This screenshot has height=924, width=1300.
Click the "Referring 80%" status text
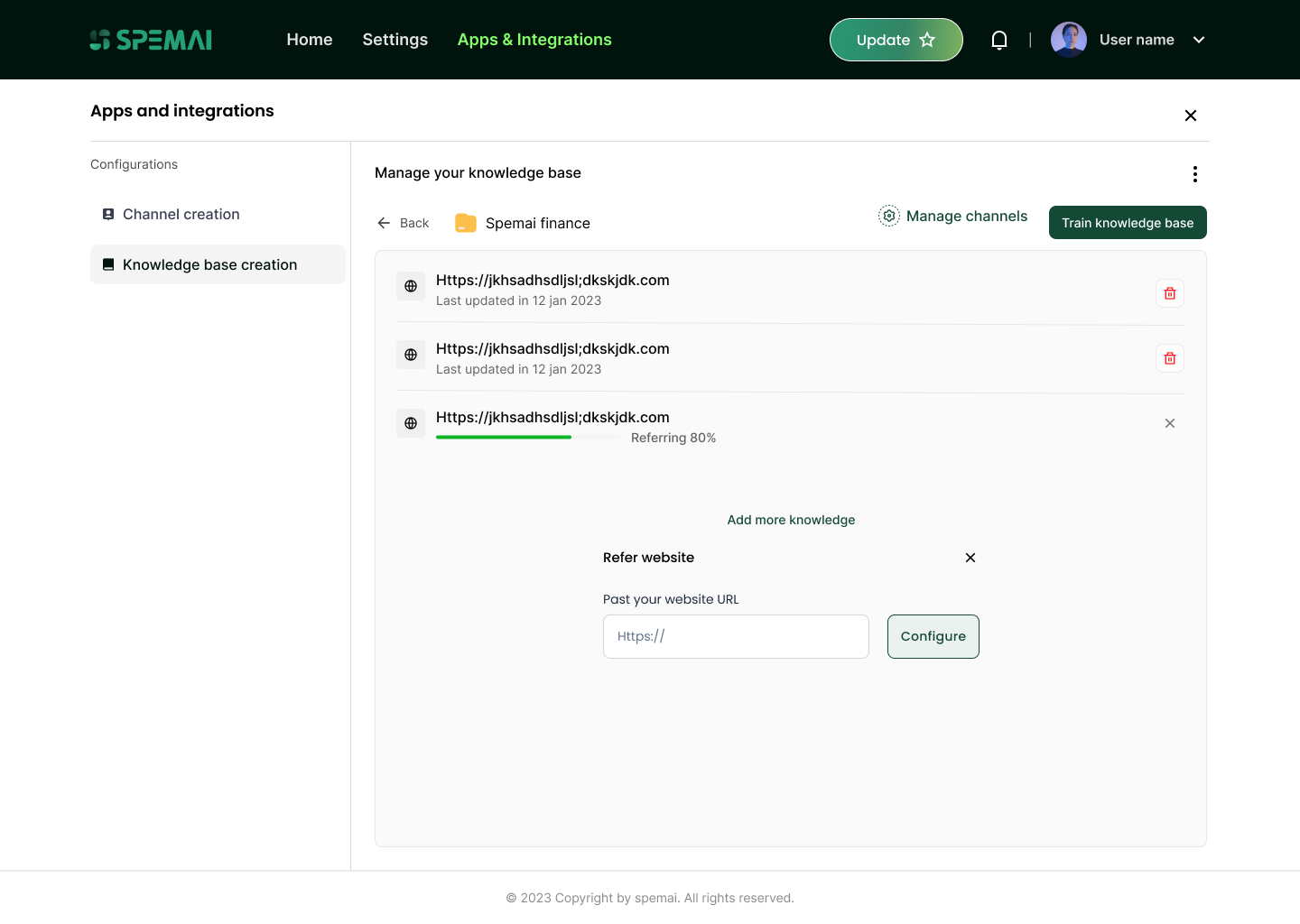point(673,438)
